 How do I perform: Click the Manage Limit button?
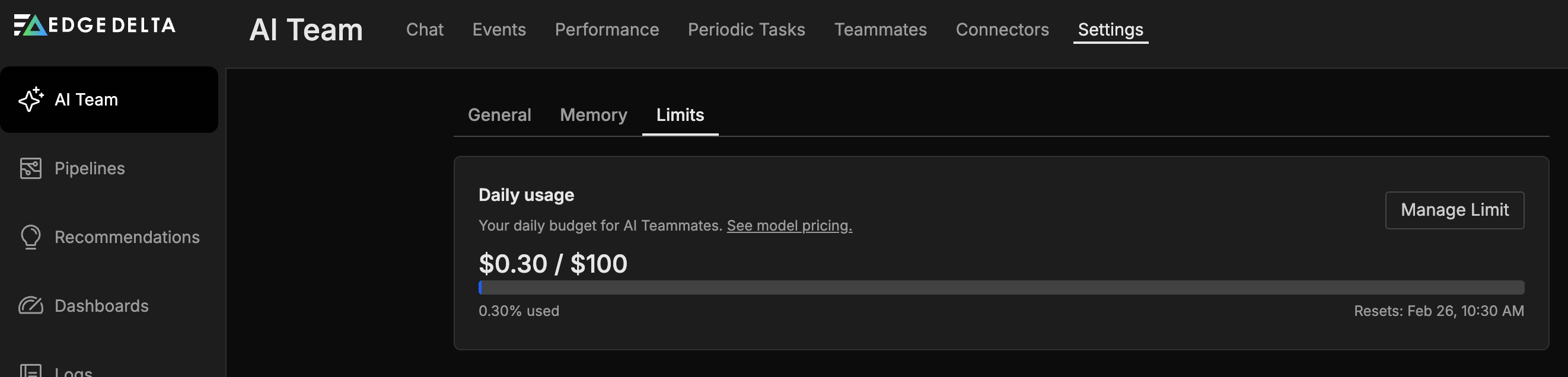pos(1454,210)
